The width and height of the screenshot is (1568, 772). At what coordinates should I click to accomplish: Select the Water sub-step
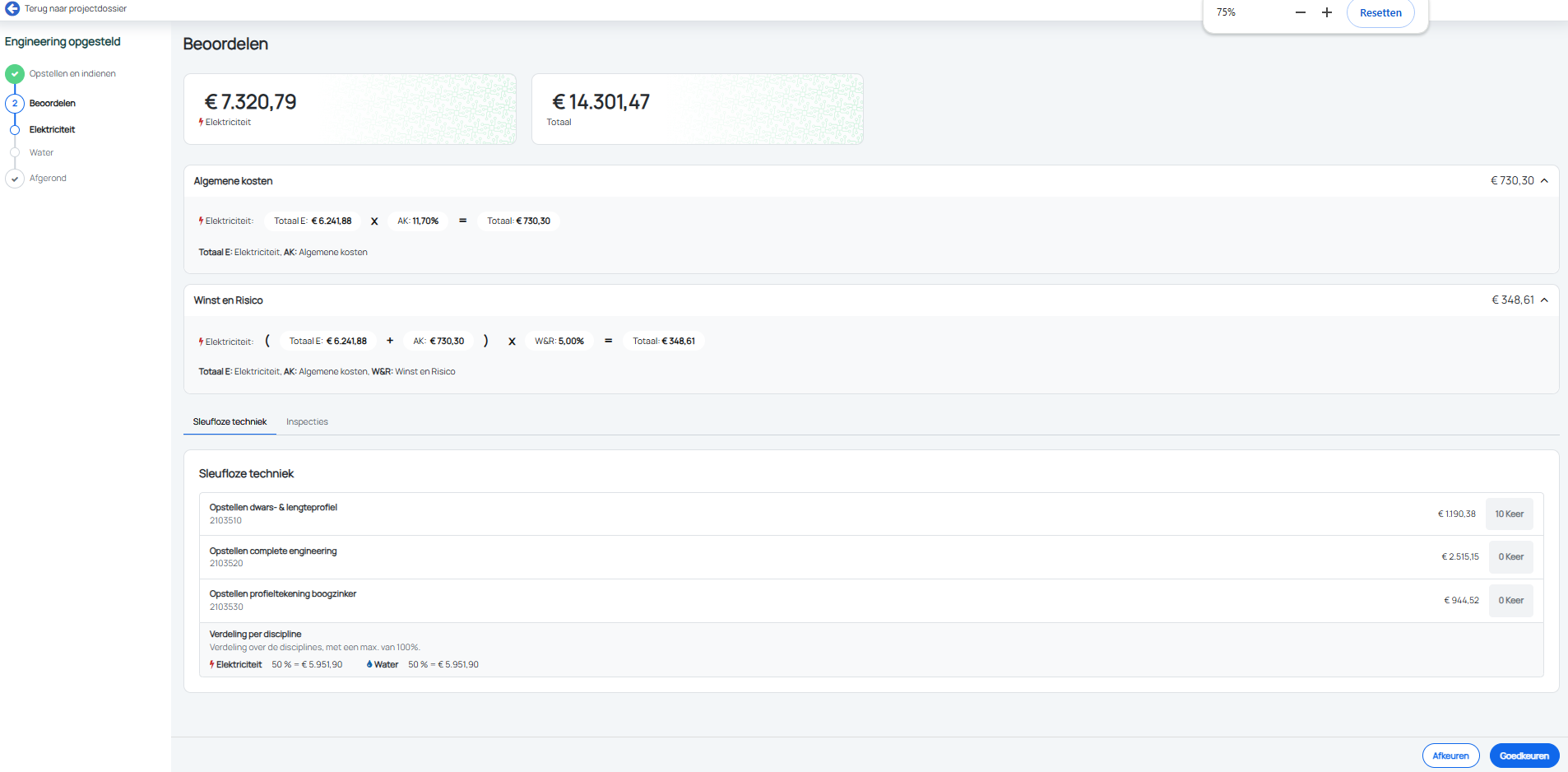[41, 153]
